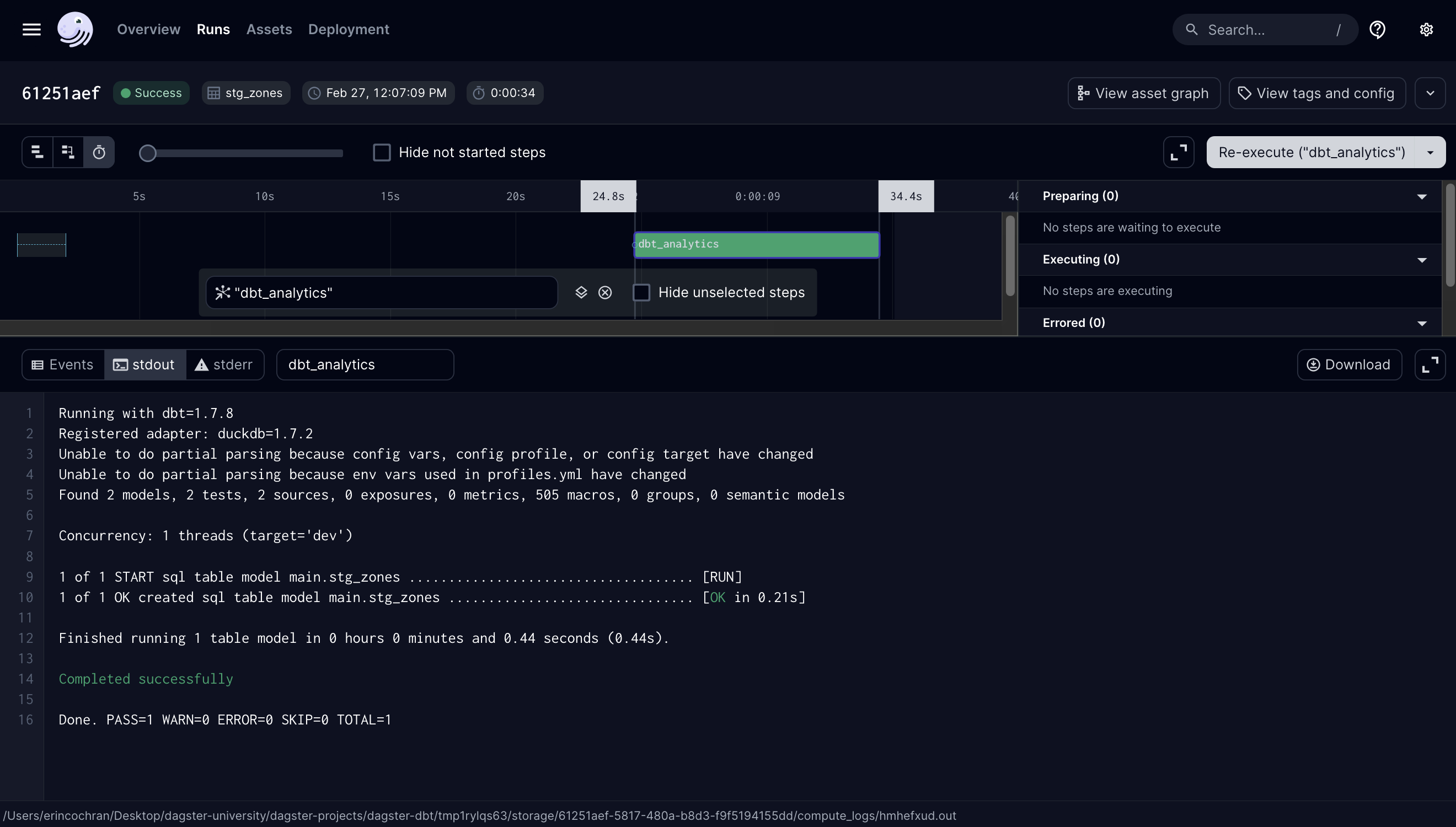The height and width of the screenshot is (827, 1456).
Task: Click the layers icon beside step filter
Action: coord(581,293)
